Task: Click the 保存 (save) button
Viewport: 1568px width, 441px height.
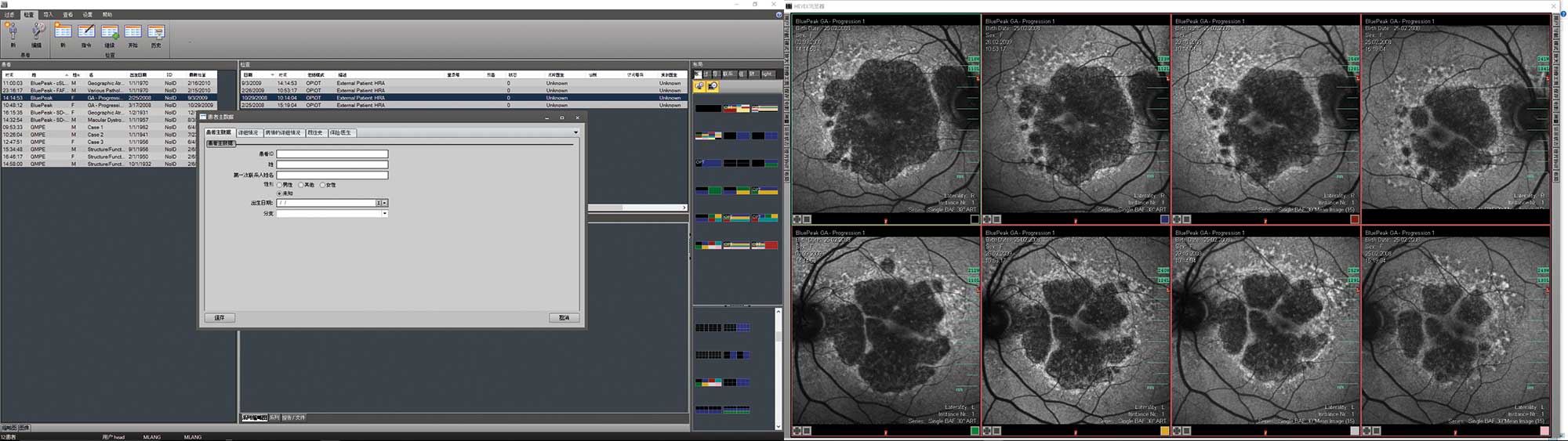Action: [x=220, y=318]
